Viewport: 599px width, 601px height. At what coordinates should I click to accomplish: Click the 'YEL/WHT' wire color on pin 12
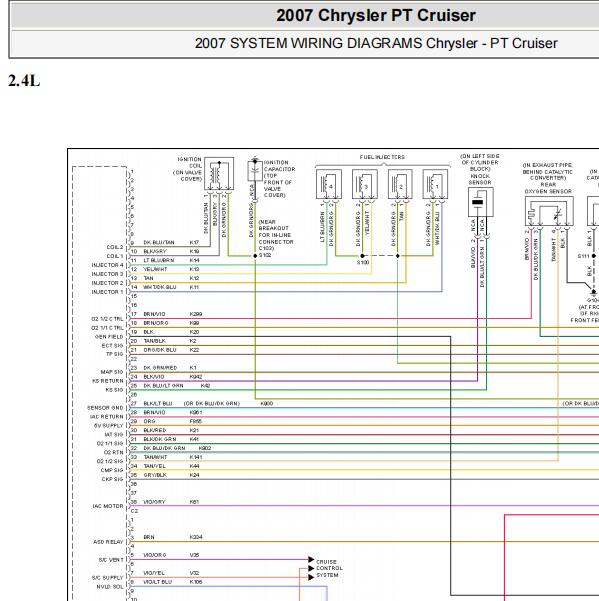coord(155,269)
